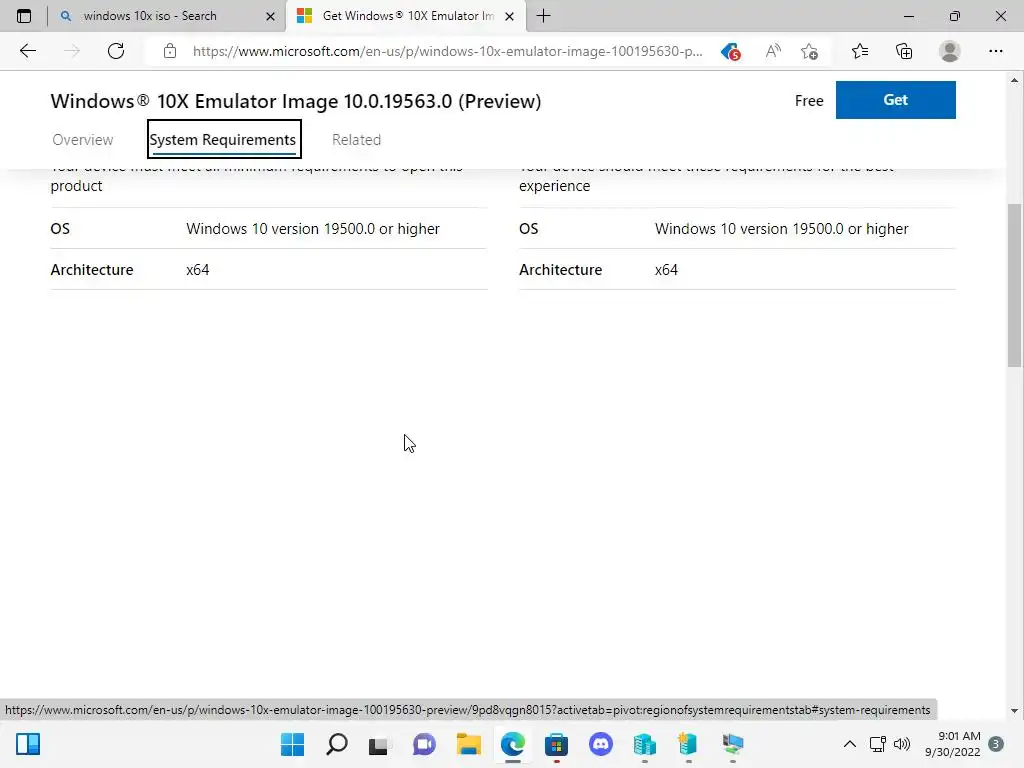Screen dimensions: 1024x768
Task: Switch to the Related tab
Action: [356, 140]
